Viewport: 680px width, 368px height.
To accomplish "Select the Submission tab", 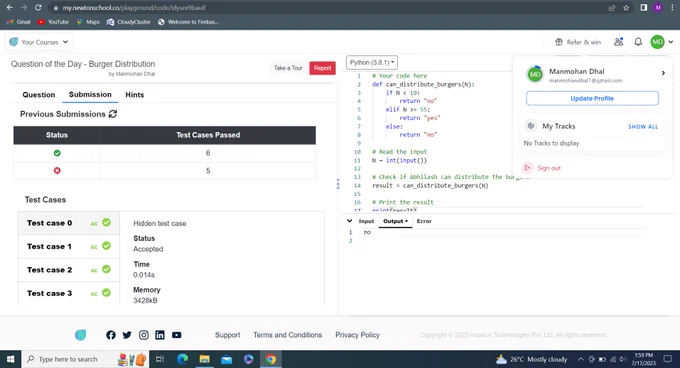I will [x=90, y=94].
